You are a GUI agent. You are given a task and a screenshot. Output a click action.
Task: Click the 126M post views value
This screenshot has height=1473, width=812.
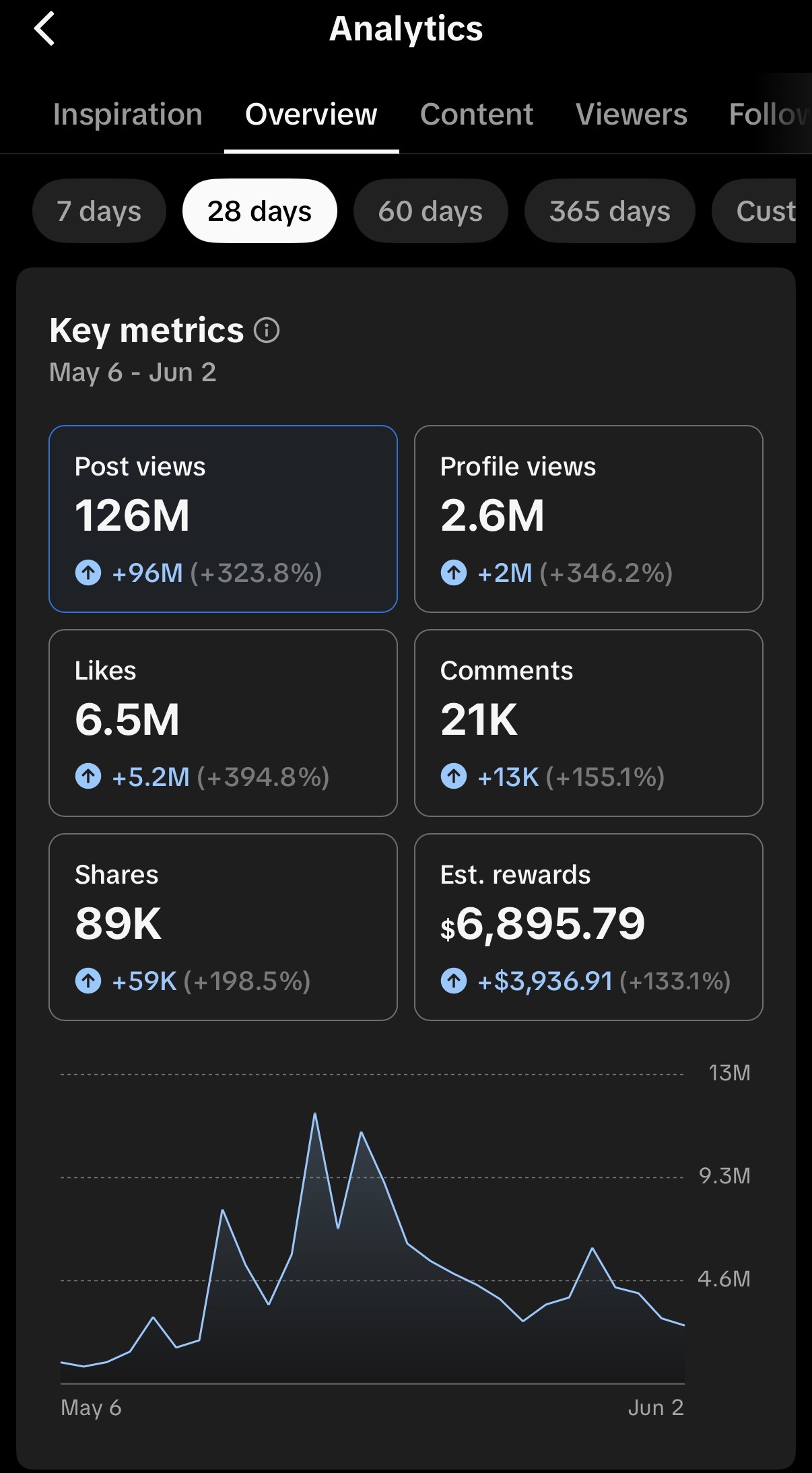[x=132, y=516]
